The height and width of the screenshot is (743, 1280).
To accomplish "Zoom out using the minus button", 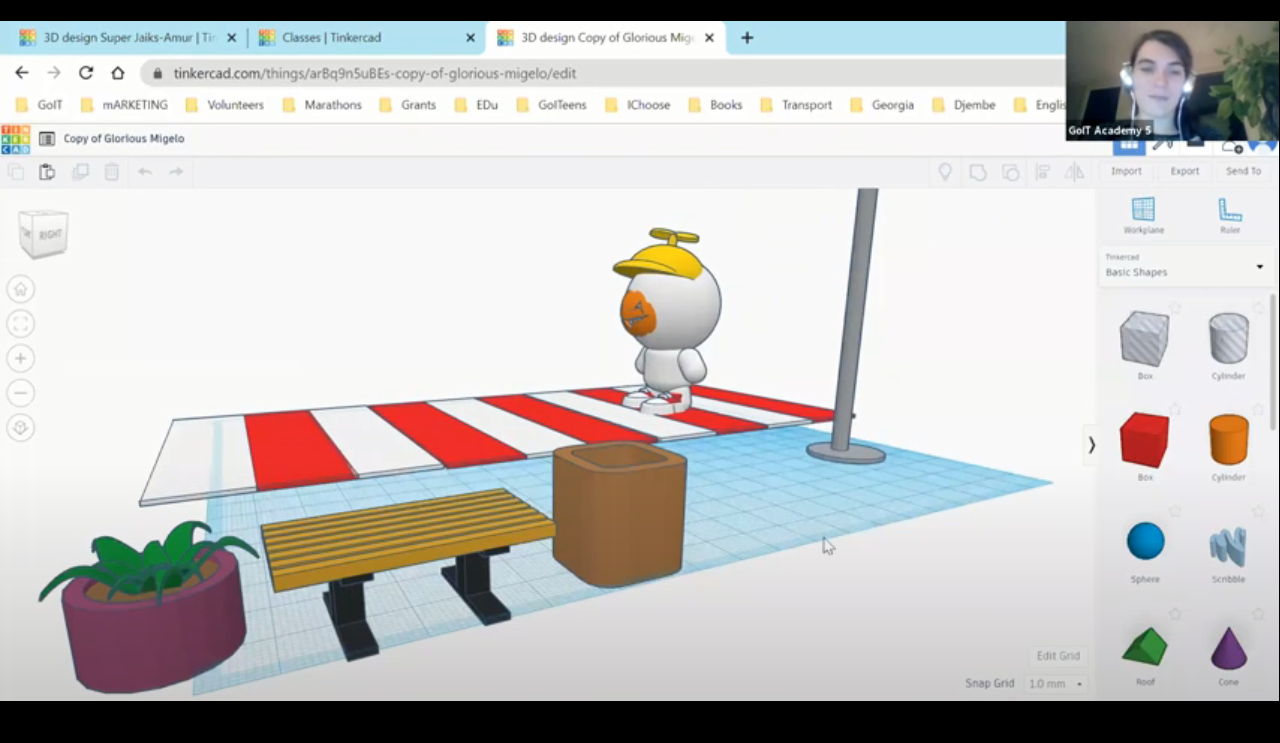I will pyautogui.click(x=21, y=392).
